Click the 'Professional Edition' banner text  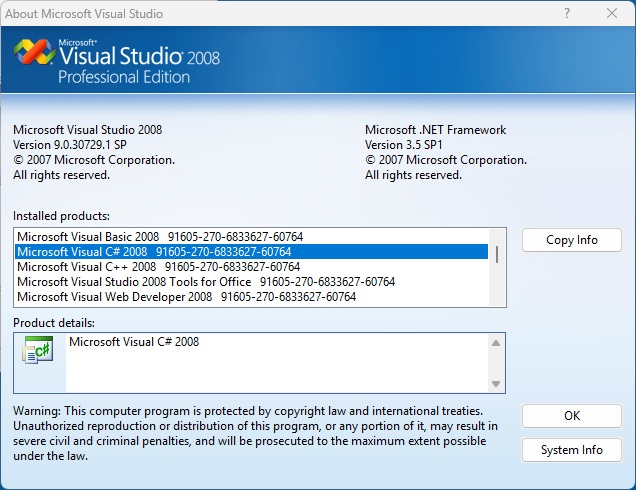124,77
